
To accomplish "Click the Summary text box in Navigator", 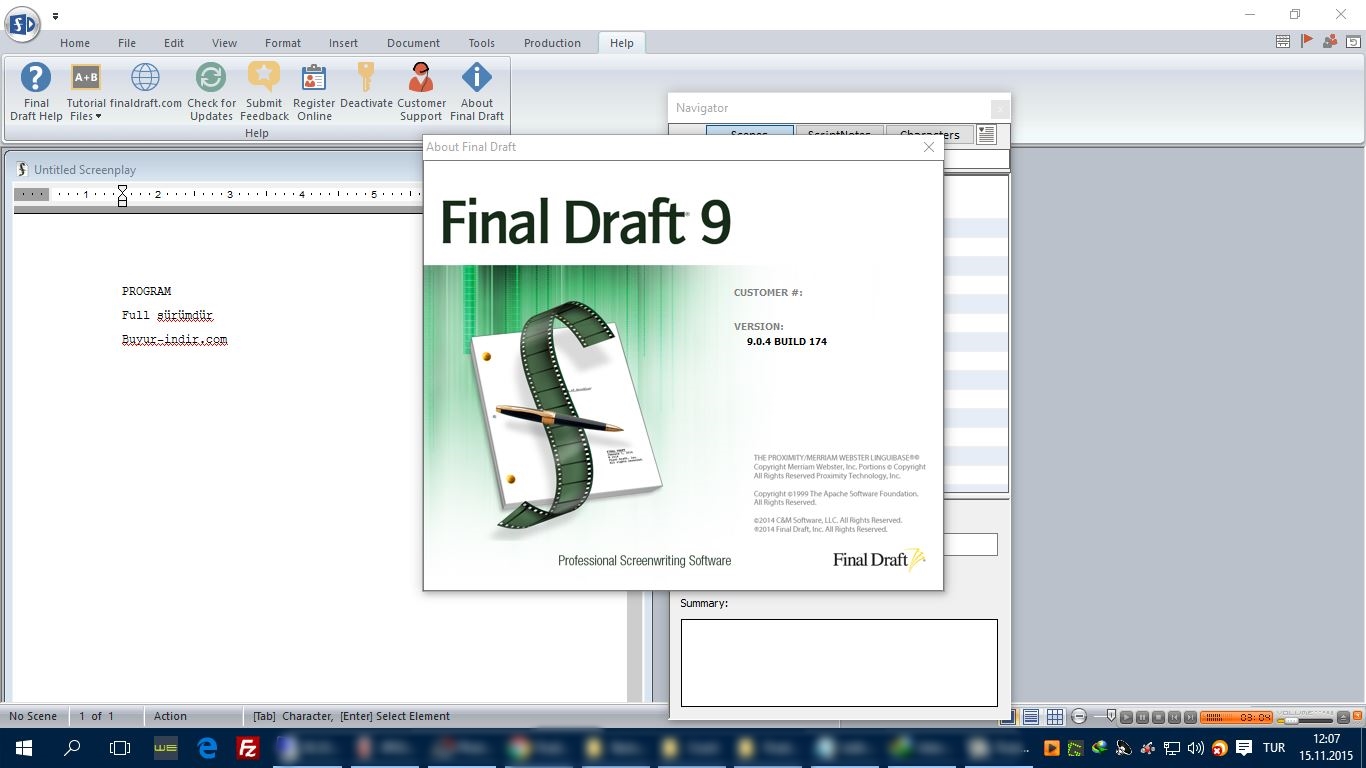I will (839, 663).
